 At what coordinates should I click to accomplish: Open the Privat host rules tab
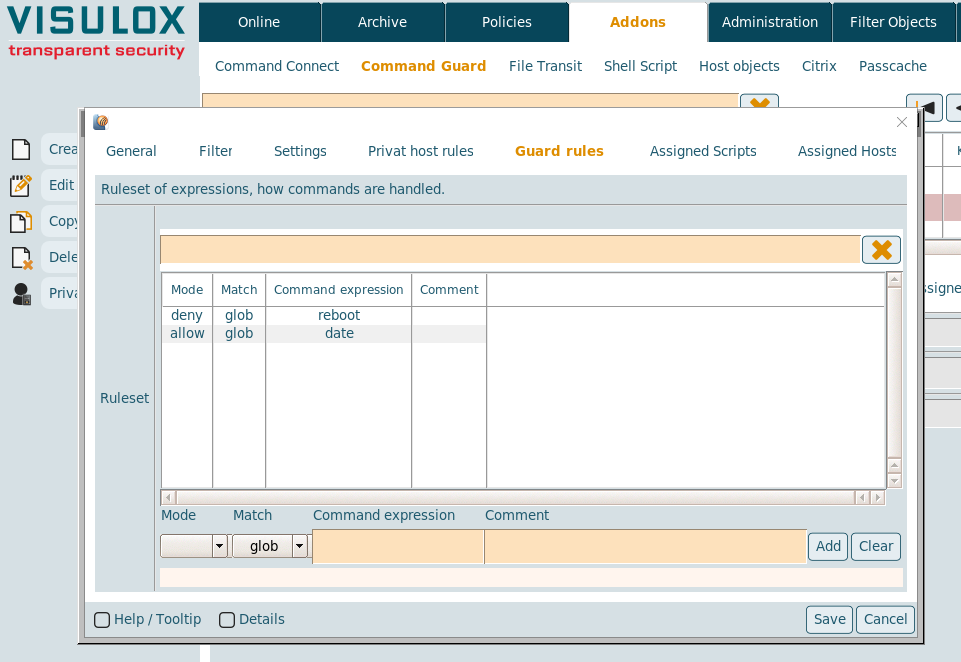point(420,151)
